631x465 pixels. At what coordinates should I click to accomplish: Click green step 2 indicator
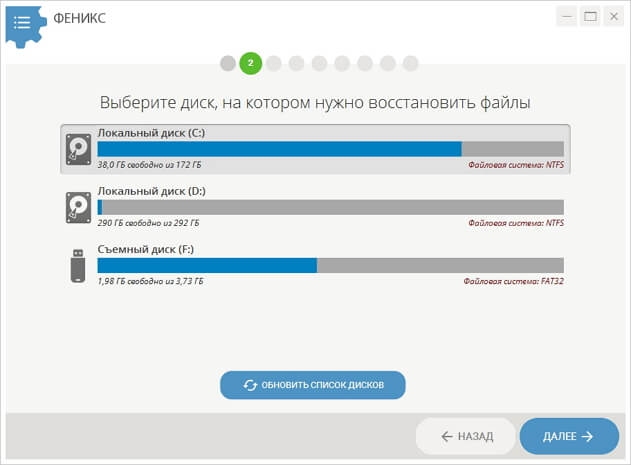251,63
